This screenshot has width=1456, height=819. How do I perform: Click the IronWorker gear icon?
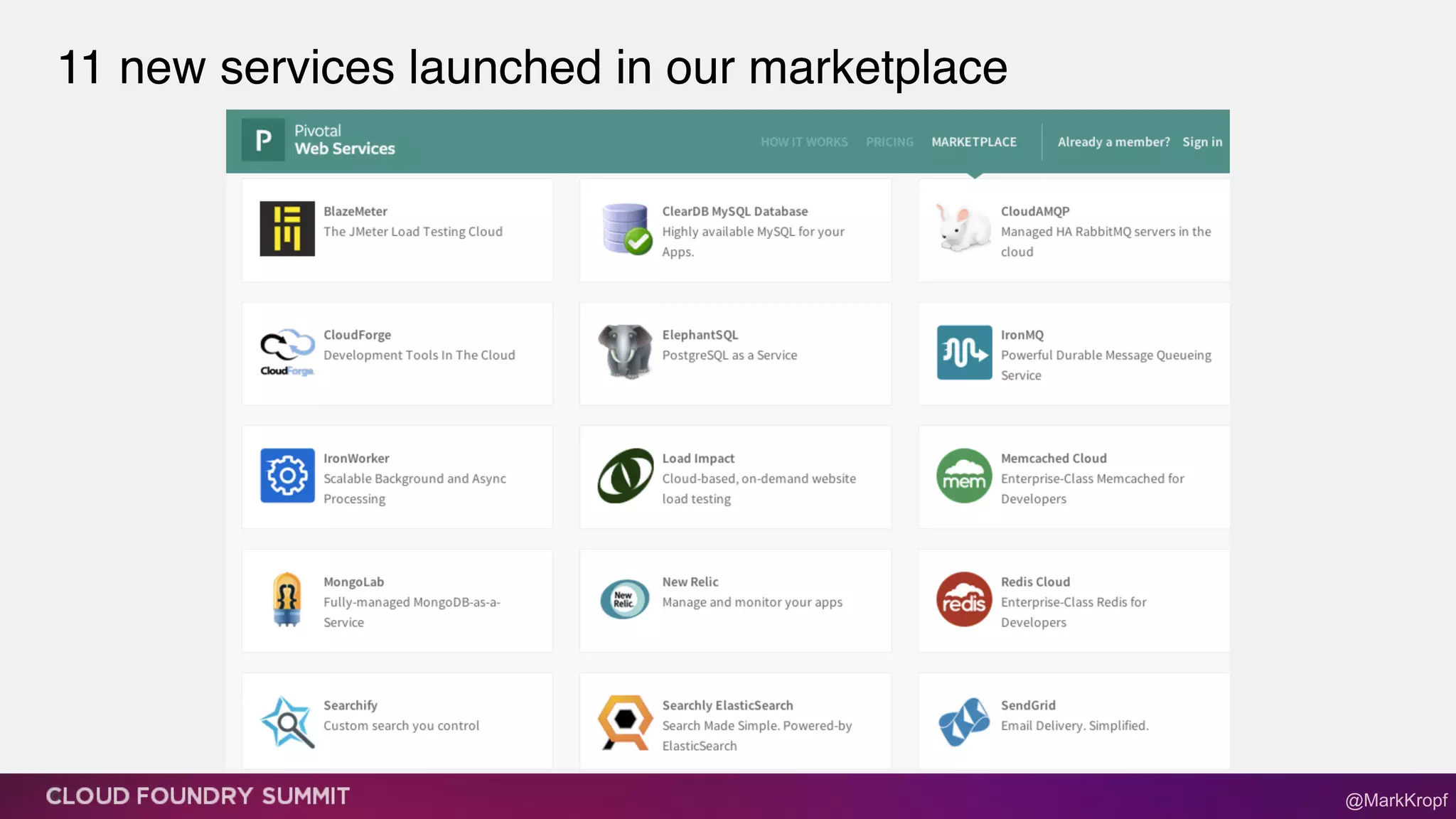coord(287,476)
